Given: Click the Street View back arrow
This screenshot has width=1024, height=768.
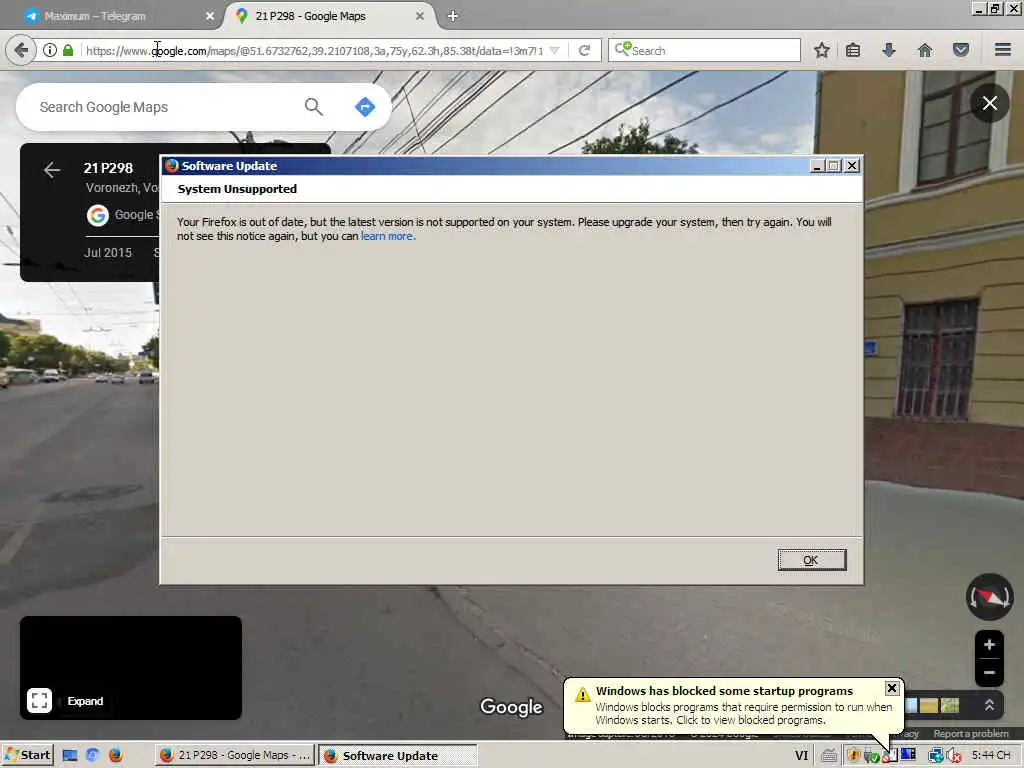Looking at the screenshot, I should tap(52, 170).
